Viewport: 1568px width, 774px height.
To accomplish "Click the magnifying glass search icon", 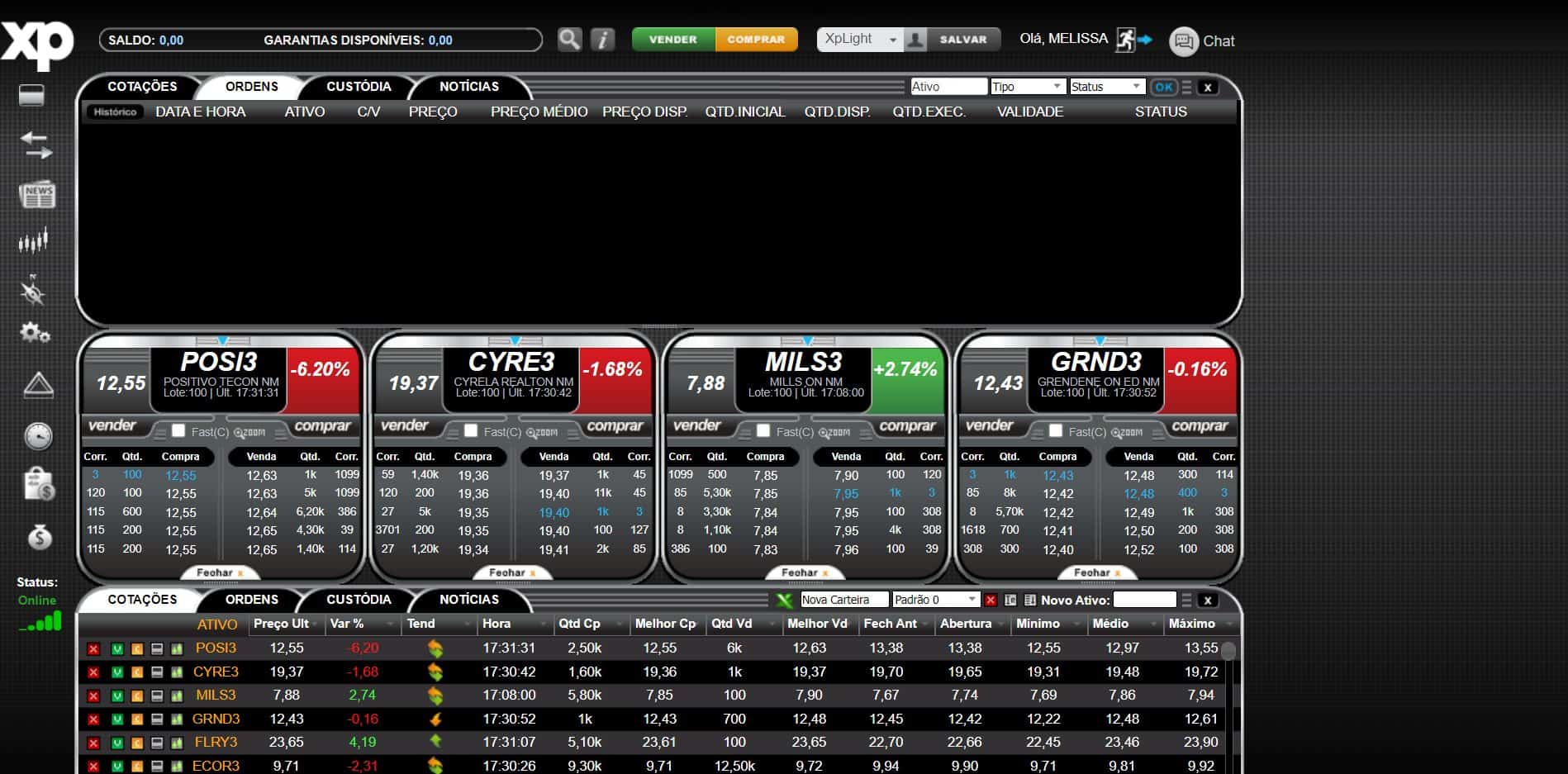I will click(x=569, y=40).
